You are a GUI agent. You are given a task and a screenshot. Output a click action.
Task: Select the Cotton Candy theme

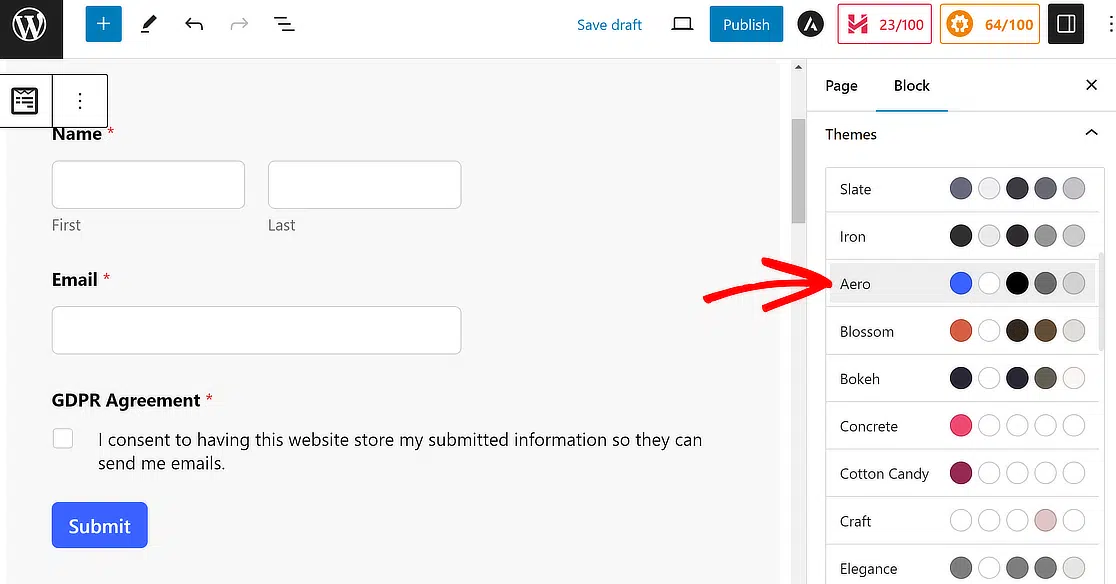(962, 473)
